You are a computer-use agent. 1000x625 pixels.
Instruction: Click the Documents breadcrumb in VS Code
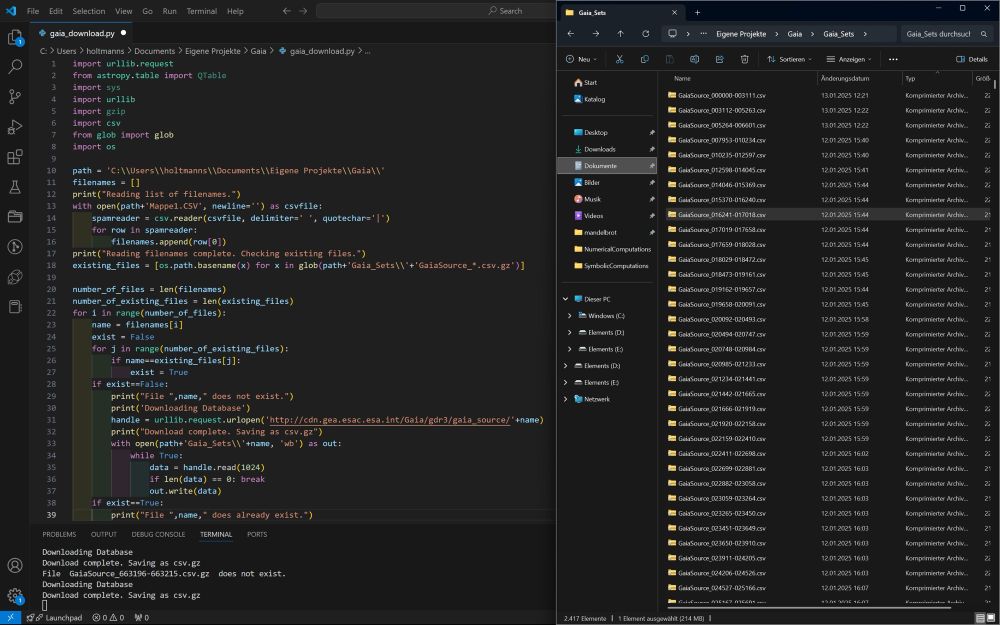154,51
